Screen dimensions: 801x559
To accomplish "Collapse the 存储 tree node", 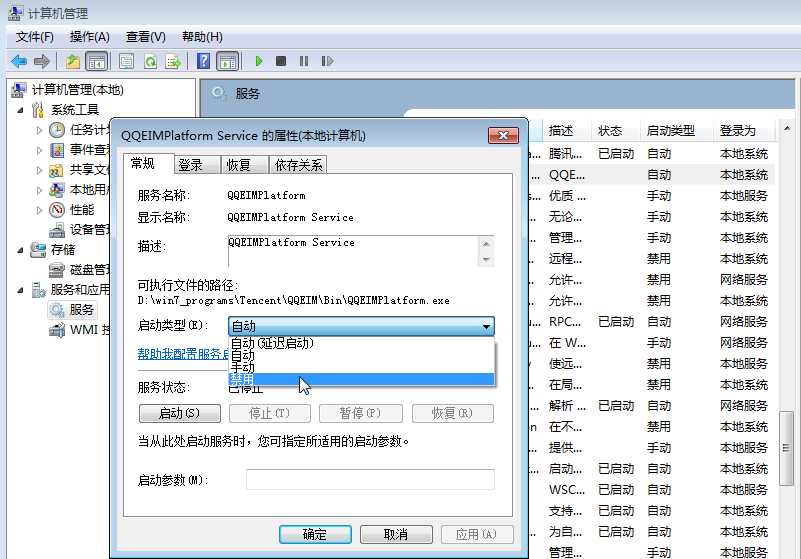I will point(20,250).
